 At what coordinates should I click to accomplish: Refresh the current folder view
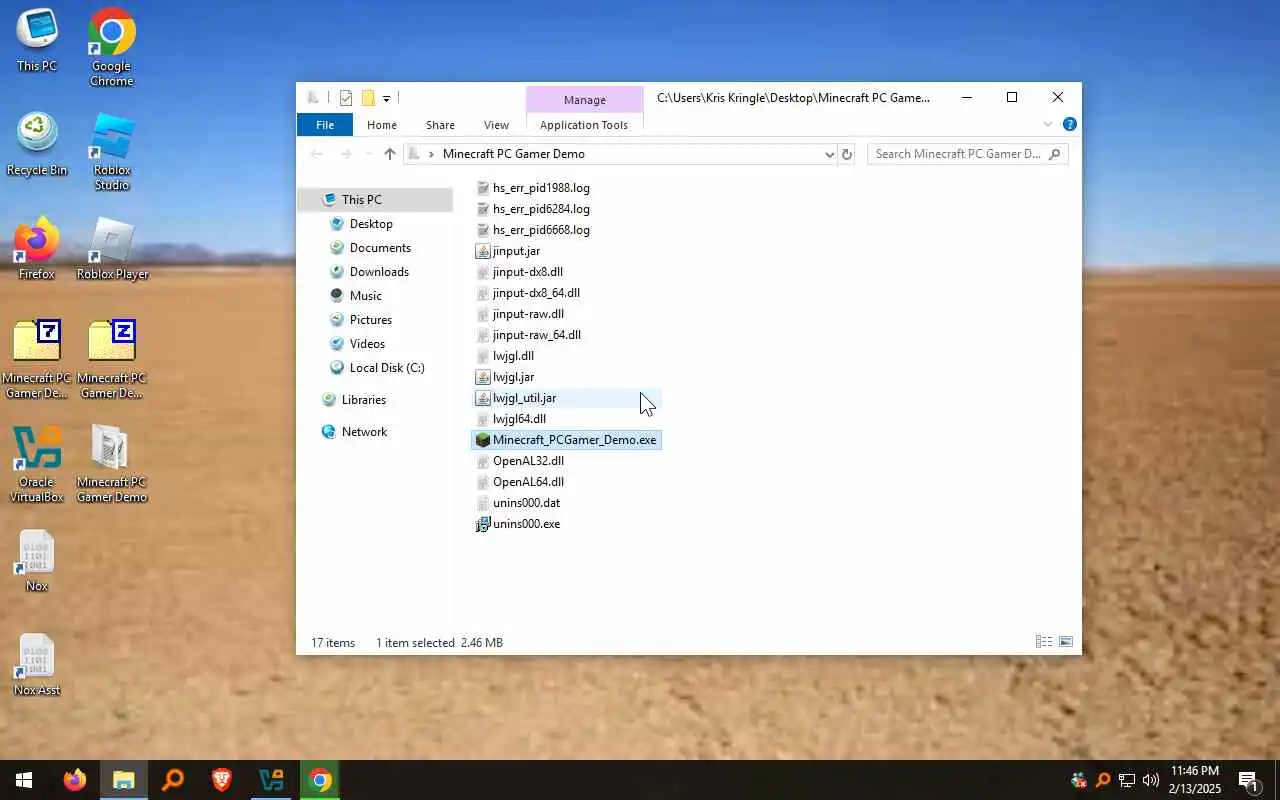(846, 154)
